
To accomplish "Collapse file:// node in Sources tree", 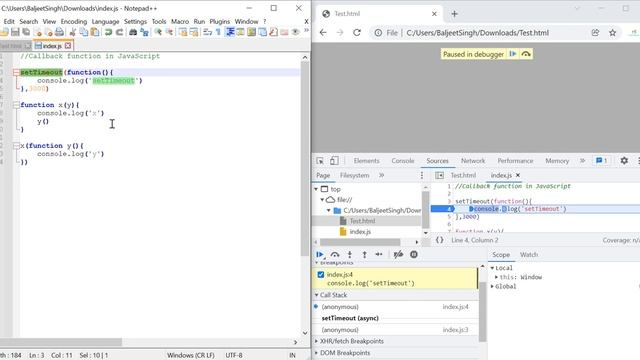I will point(322,200).
